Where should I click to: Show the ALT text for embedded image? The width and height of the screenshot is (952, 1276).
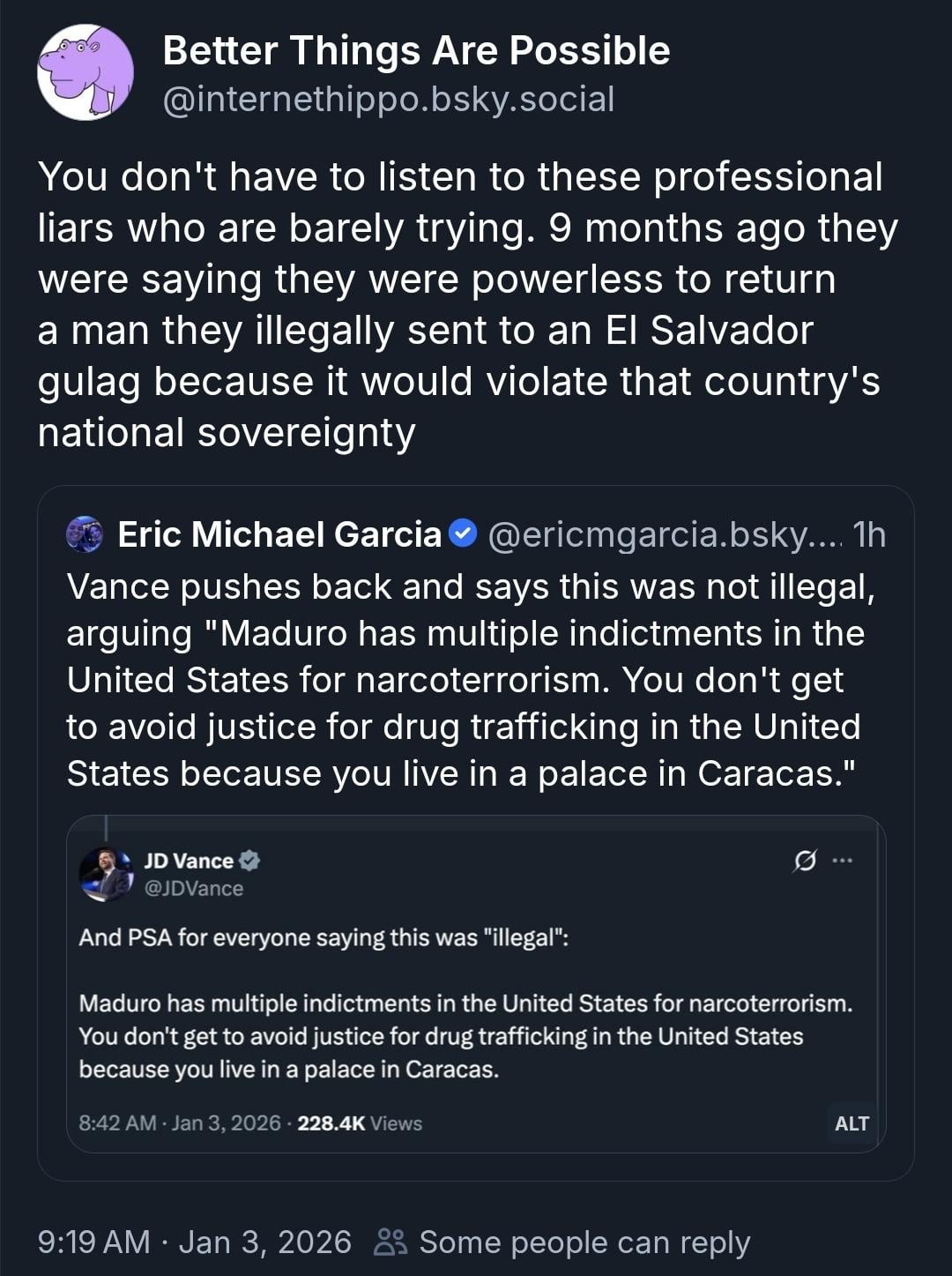pos(852,1123)
